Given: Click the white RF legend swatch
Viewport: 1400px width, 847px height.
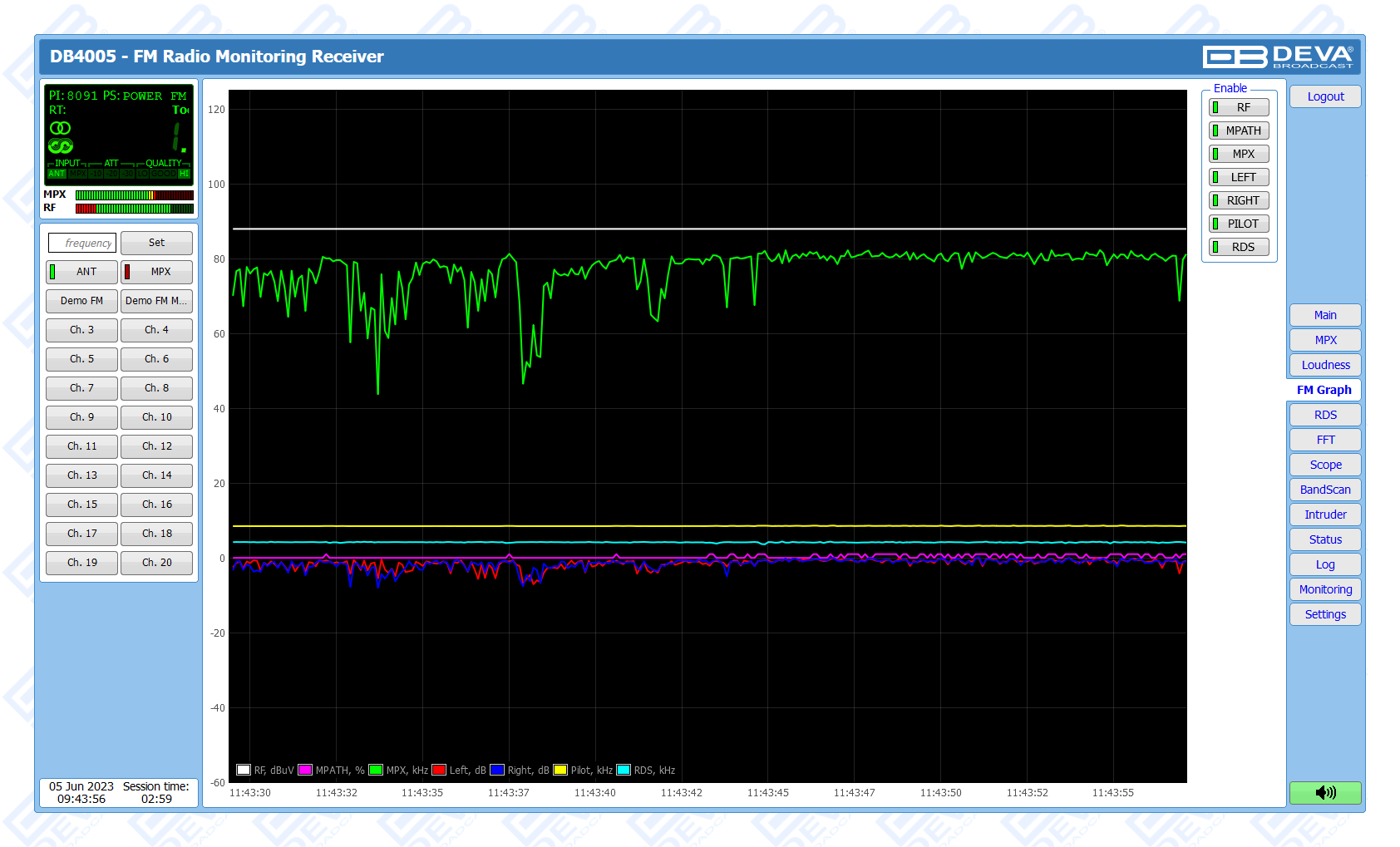Looking at the screenshot, I should (x=244, y=770).
